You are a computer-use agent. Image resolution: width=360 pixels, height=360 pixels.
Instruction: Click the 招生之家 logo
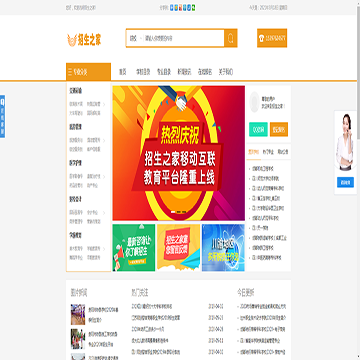coord(84,40)
